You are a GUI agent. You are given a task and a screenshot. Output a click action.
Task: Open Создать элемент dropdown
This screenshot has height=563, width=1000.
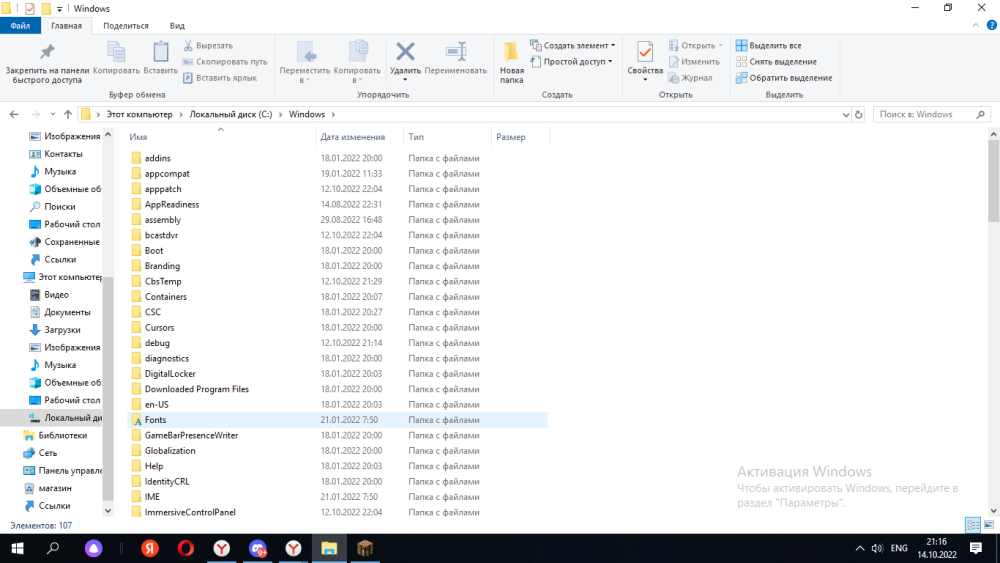573,45
